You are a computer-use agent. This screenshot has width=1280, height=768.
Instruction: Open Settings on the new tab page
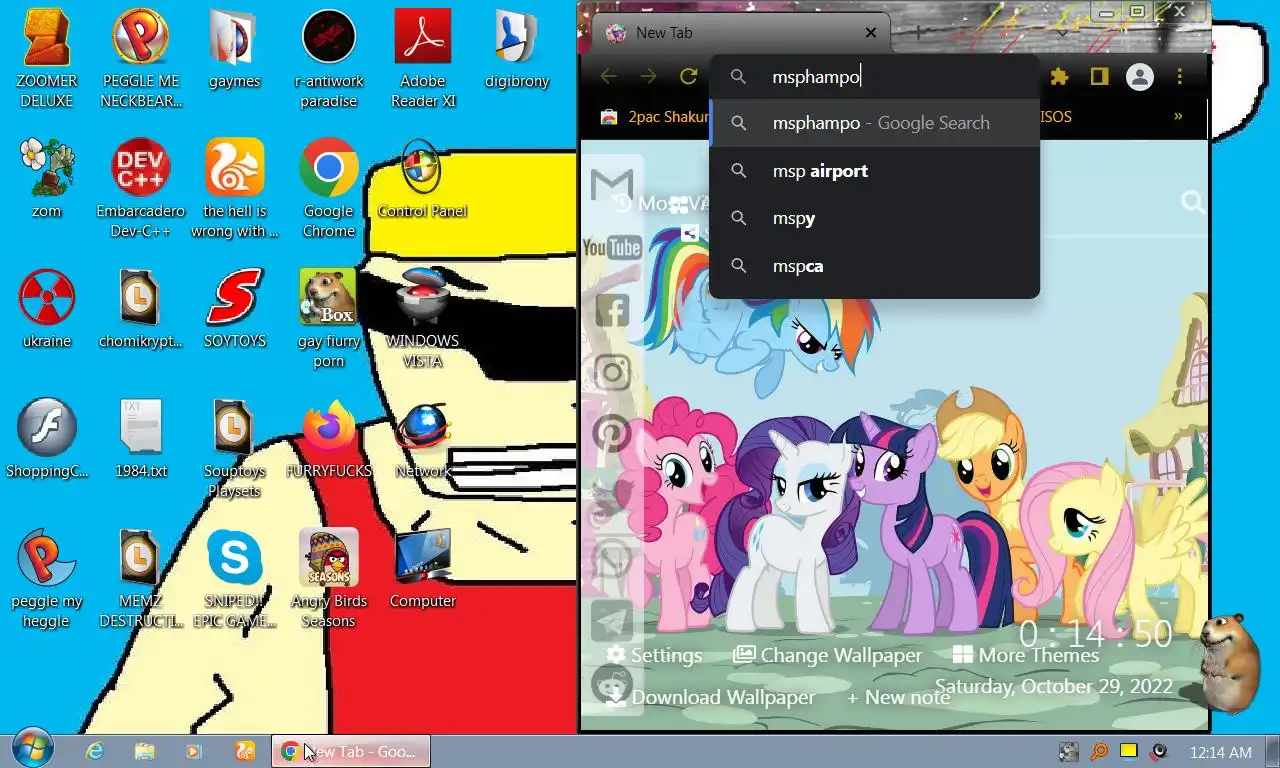click(x=654, y=655)
